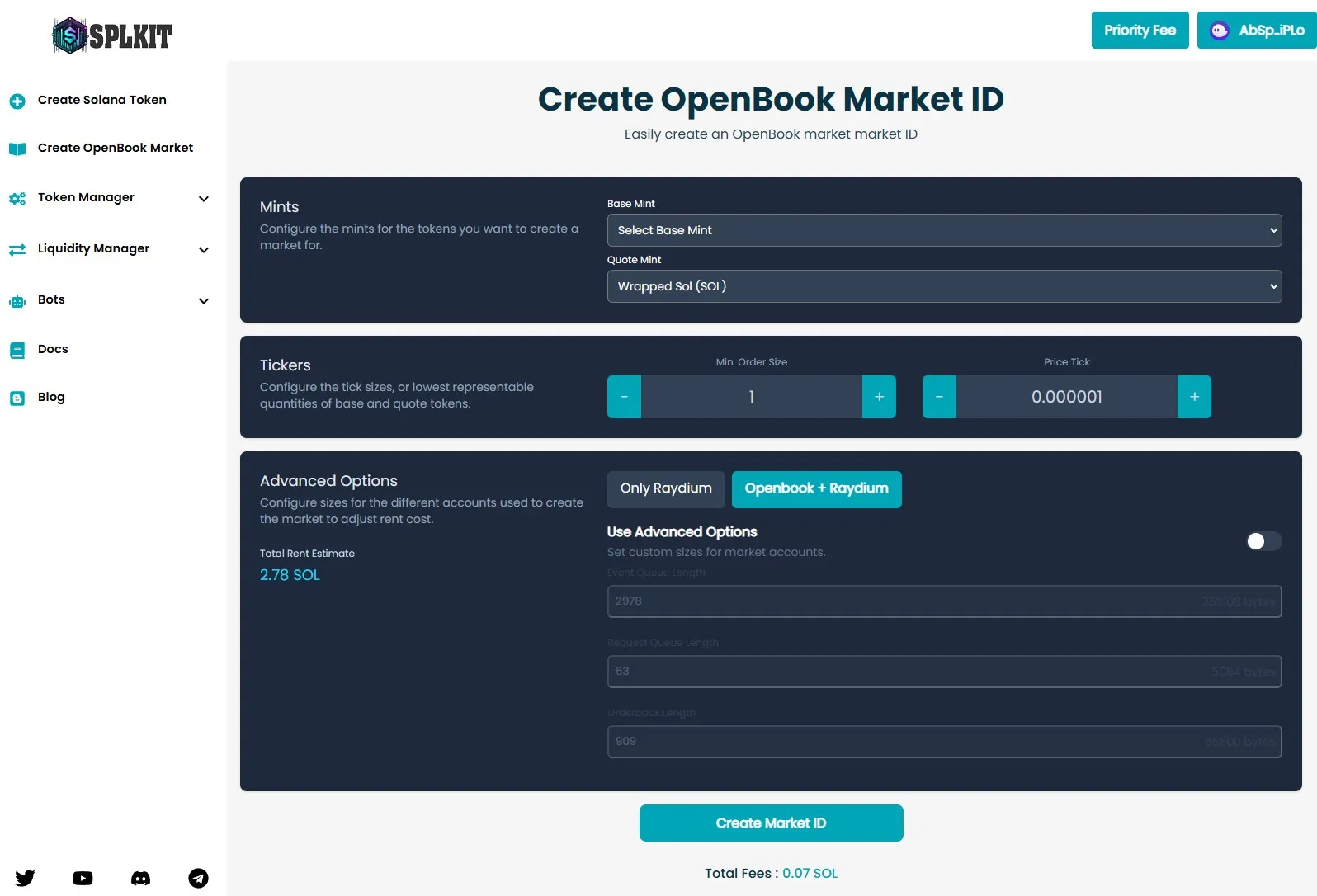This screenshot has height=896, width=1317.
Task: Open the Bots menu item
Action: coord(51,299)
